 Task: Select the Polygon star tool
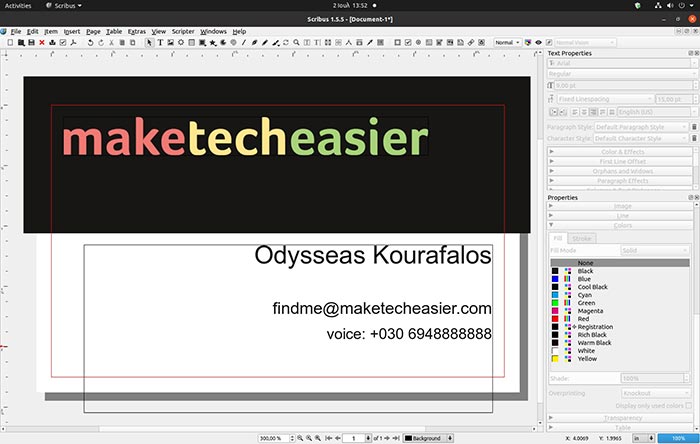pyautogui.click(x=213, y=42)
